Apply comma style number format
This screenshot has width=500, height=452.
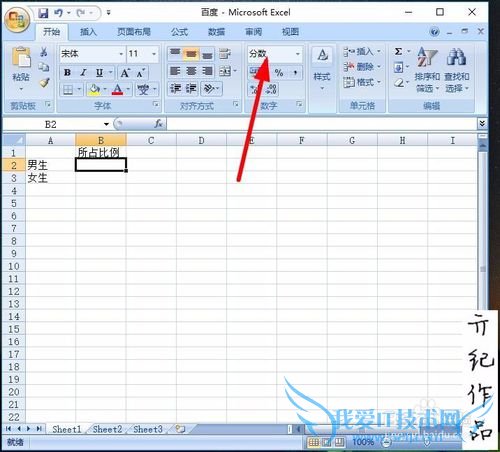(x=295, y=72)
